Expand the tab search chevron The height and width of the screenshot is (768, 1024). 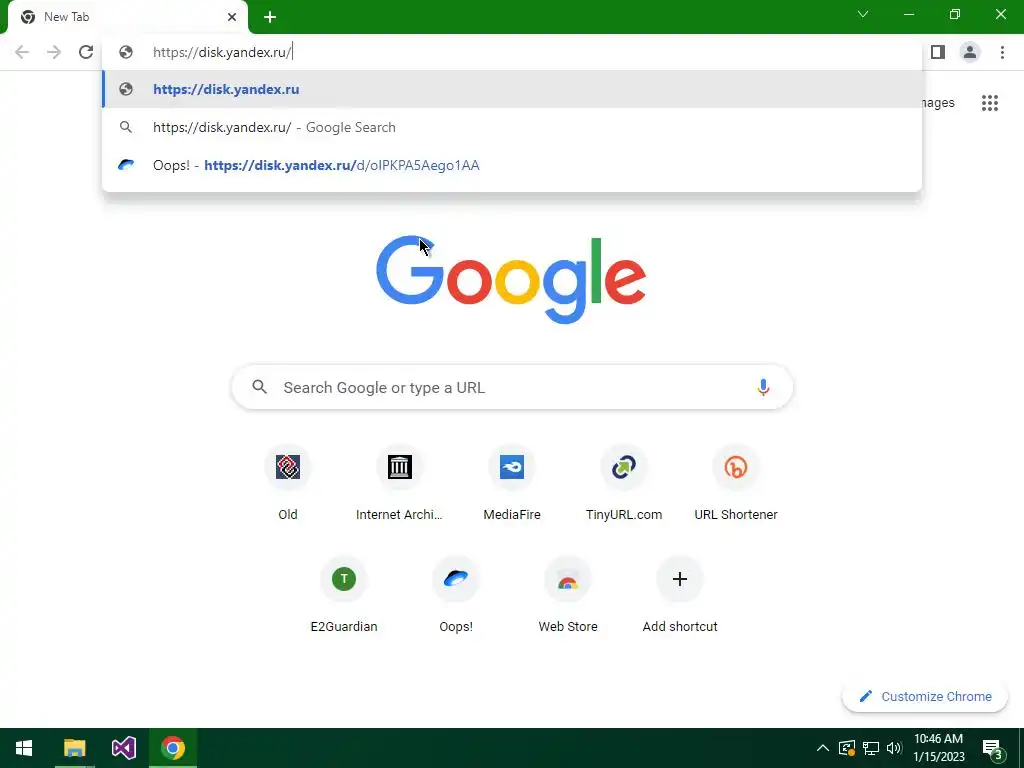pyautogui.click(x=863, y=14)
